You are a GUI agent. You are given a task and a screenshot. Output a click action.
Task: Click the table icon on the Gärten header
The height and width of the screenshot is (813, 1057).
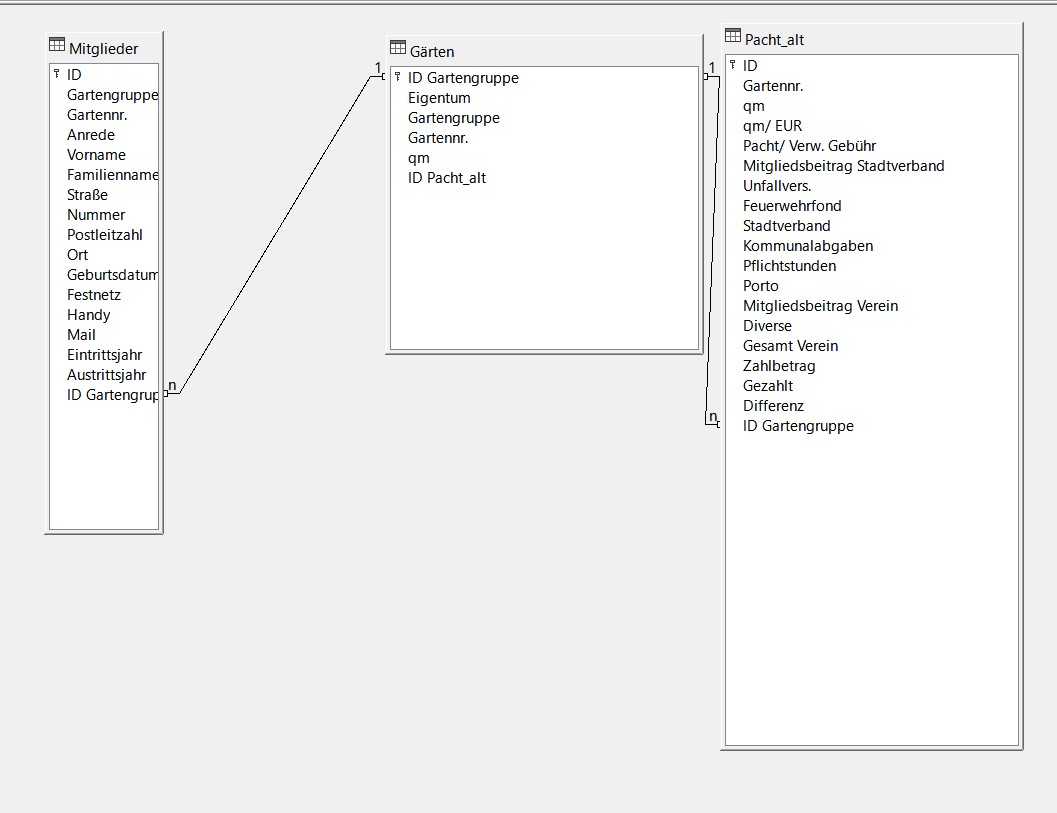click(397, 47)
